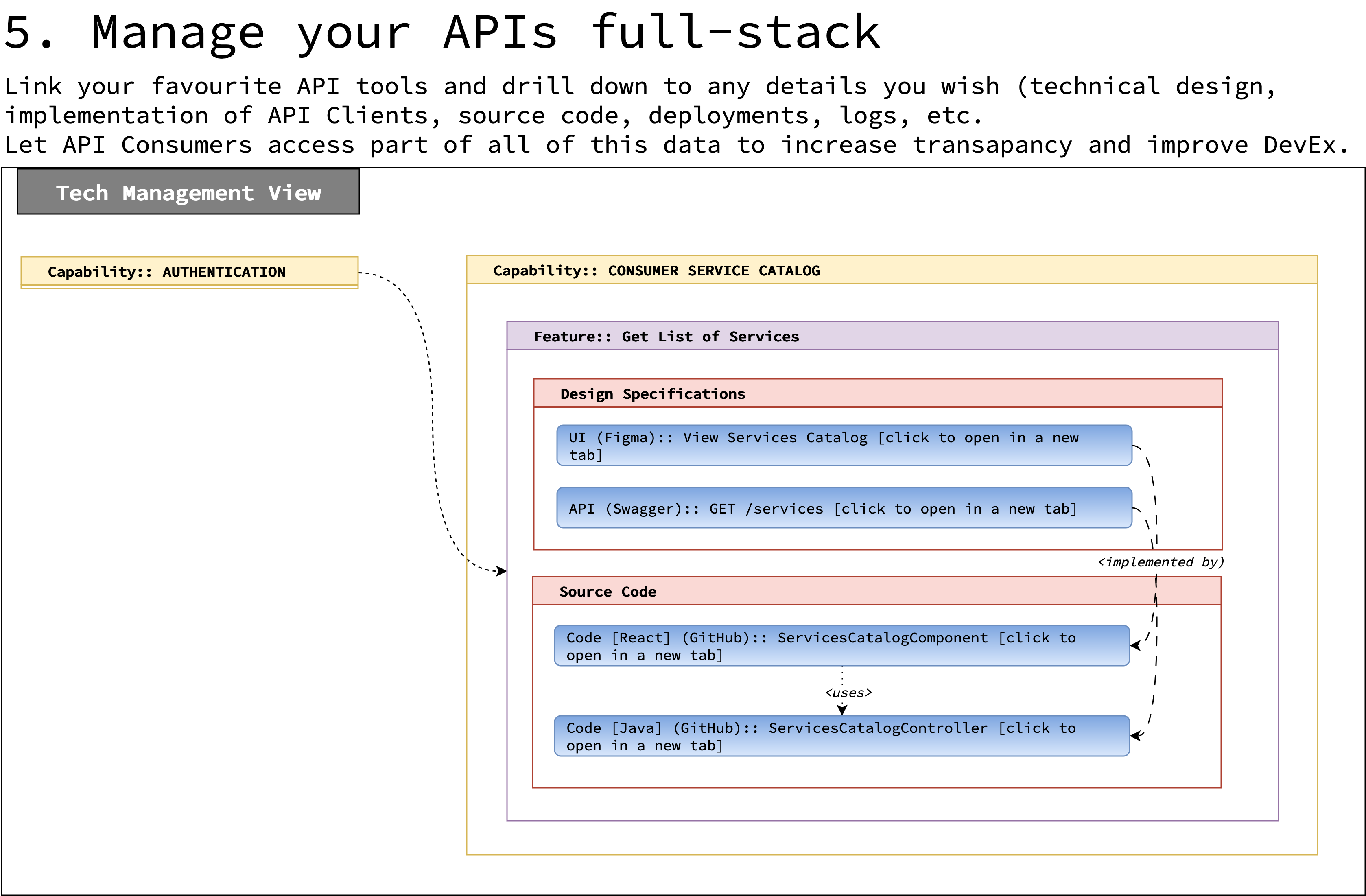Select the '5. Manage your APIs full-stack' title
The width and height of the screenshot is (1366, 896).
(x=442, y=32)
